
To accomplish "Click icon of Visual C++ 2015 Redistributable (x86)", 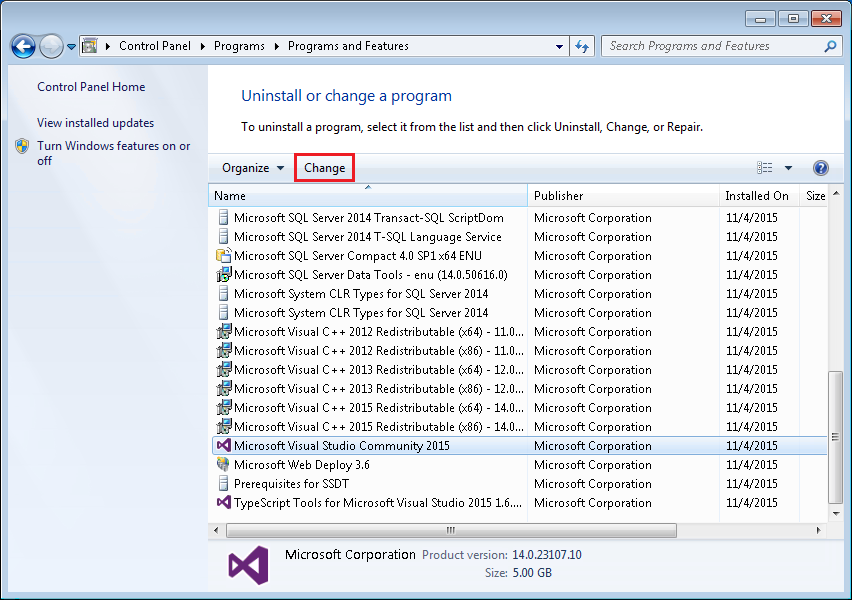I will [224, 427].
